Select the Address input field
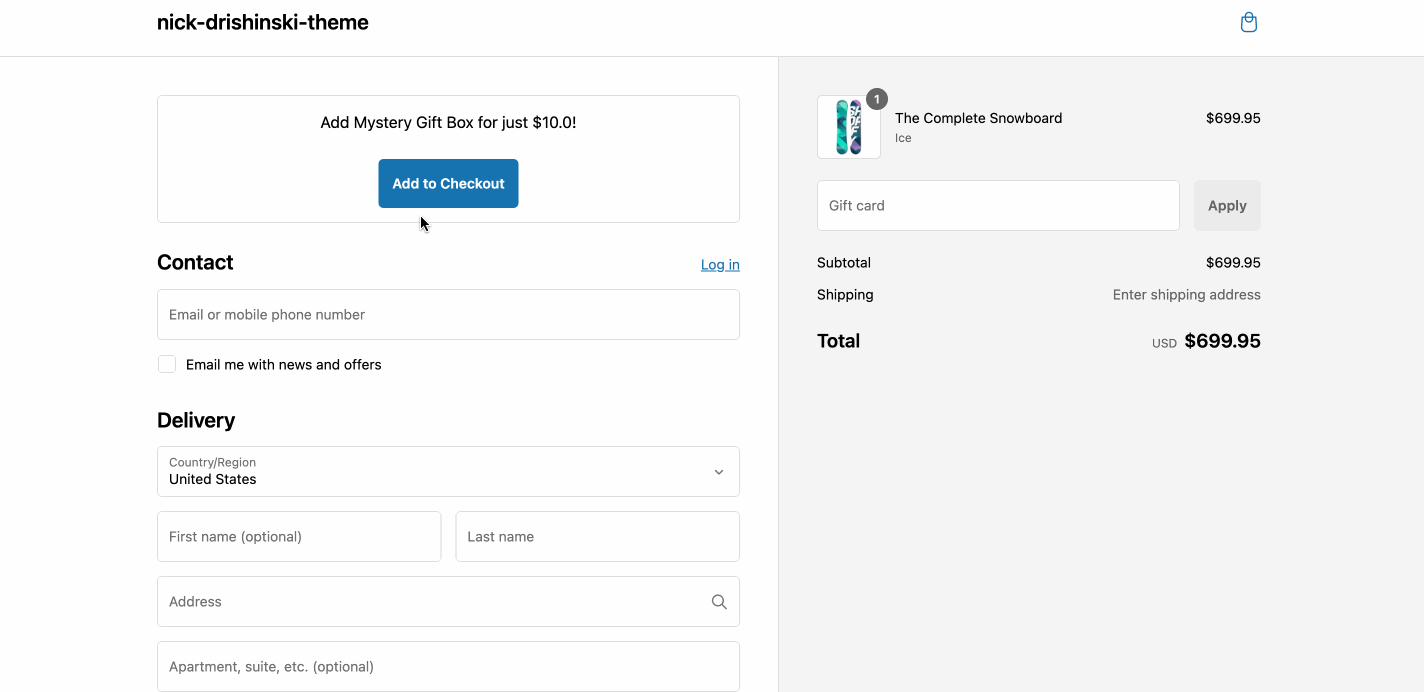Screen dimensions: 1424x692 (x=430, y=602)
